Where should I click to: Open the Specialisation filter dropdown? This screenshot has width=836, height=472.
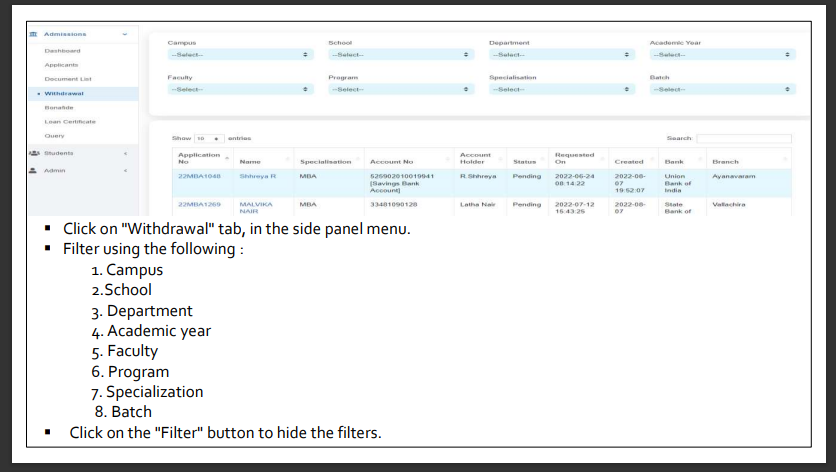(562, 89)
